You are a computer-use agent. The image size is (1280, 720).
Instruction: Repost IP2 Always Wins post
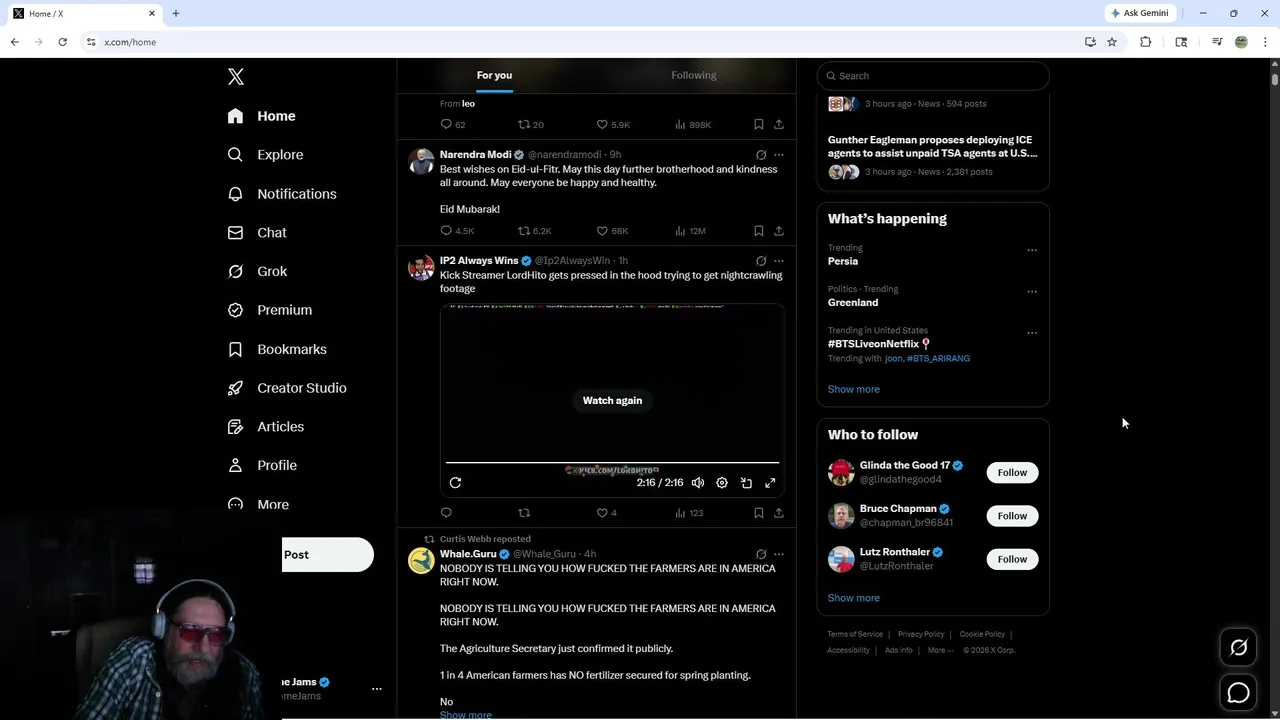tap(524, 513)
